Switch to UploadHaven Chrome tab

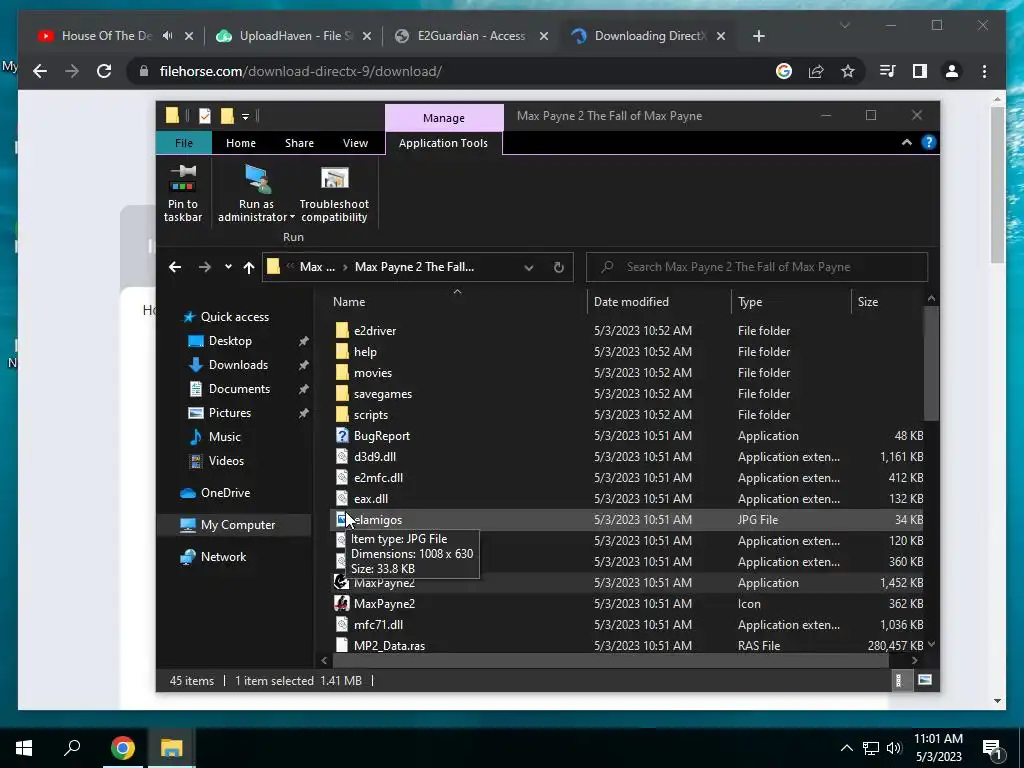tap(293, 36)
